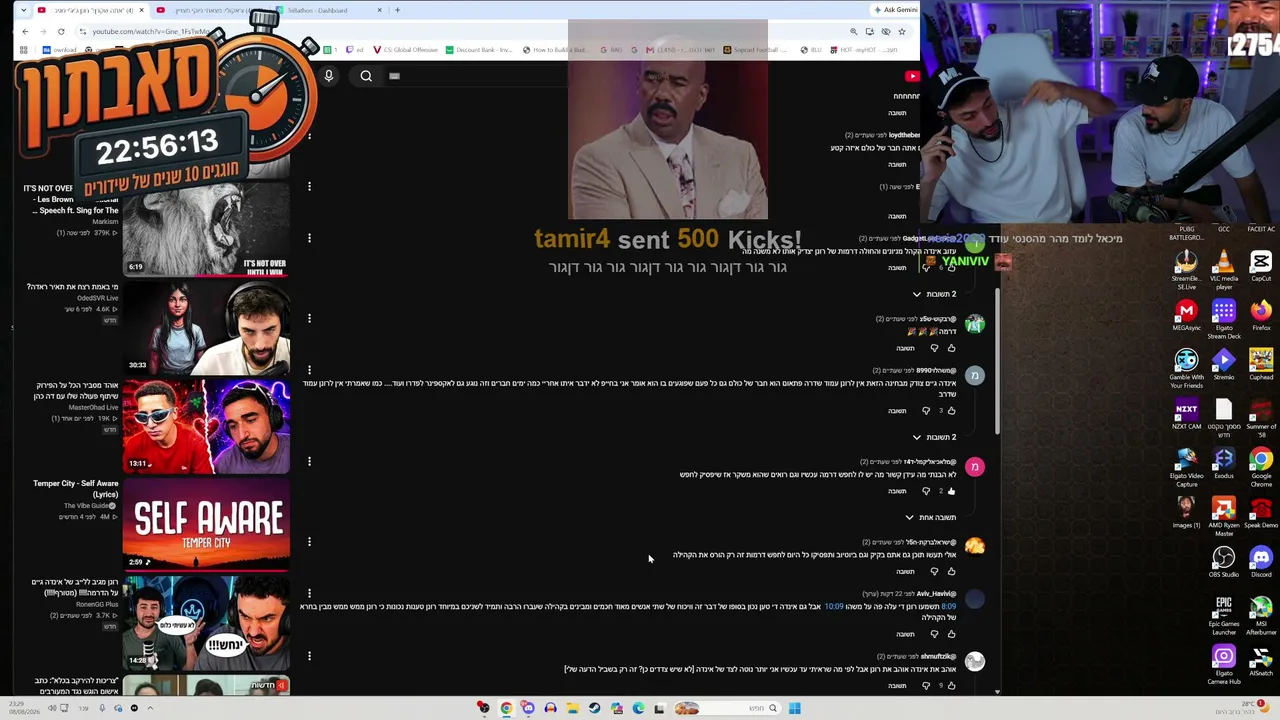
Task: Click the YouTube search magnifier button
Action: (366, 76)
